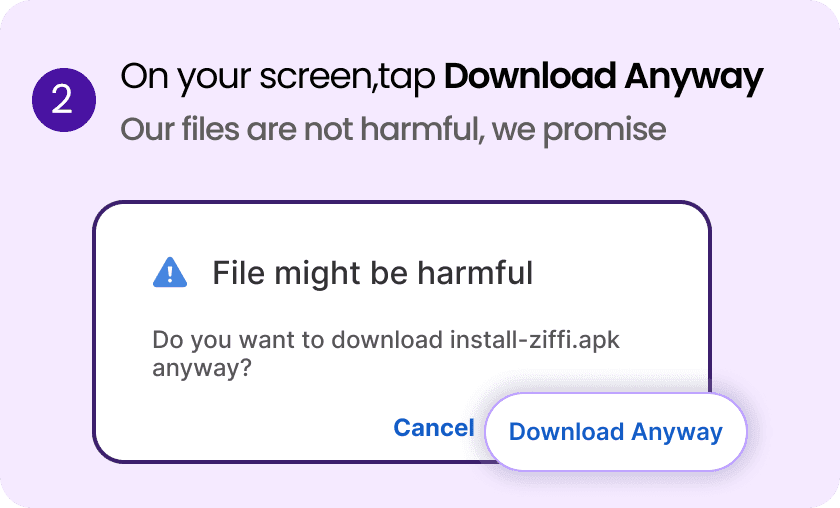Cancel the harmful file download
This screenshot has width=840, height=508.
tap(434, 428)
